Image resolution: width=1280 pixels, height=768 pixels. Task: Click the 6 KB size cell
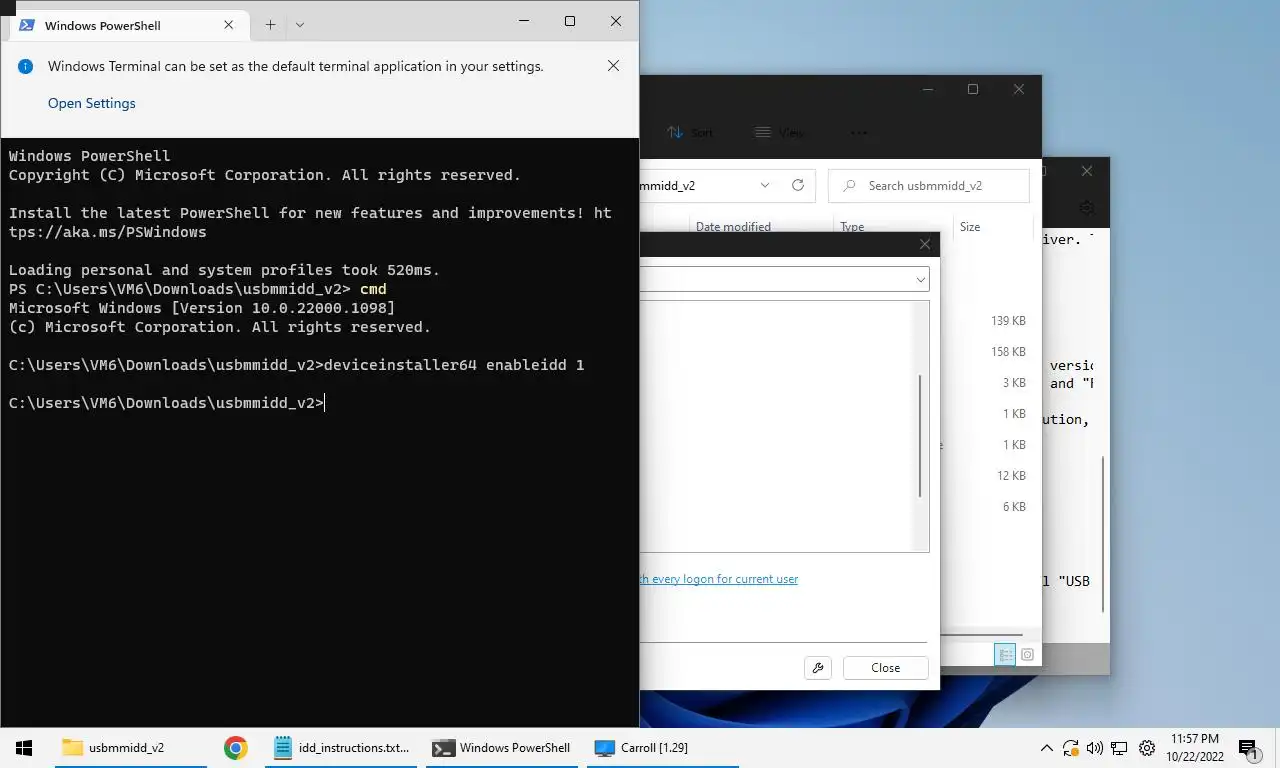point(1014,507)
